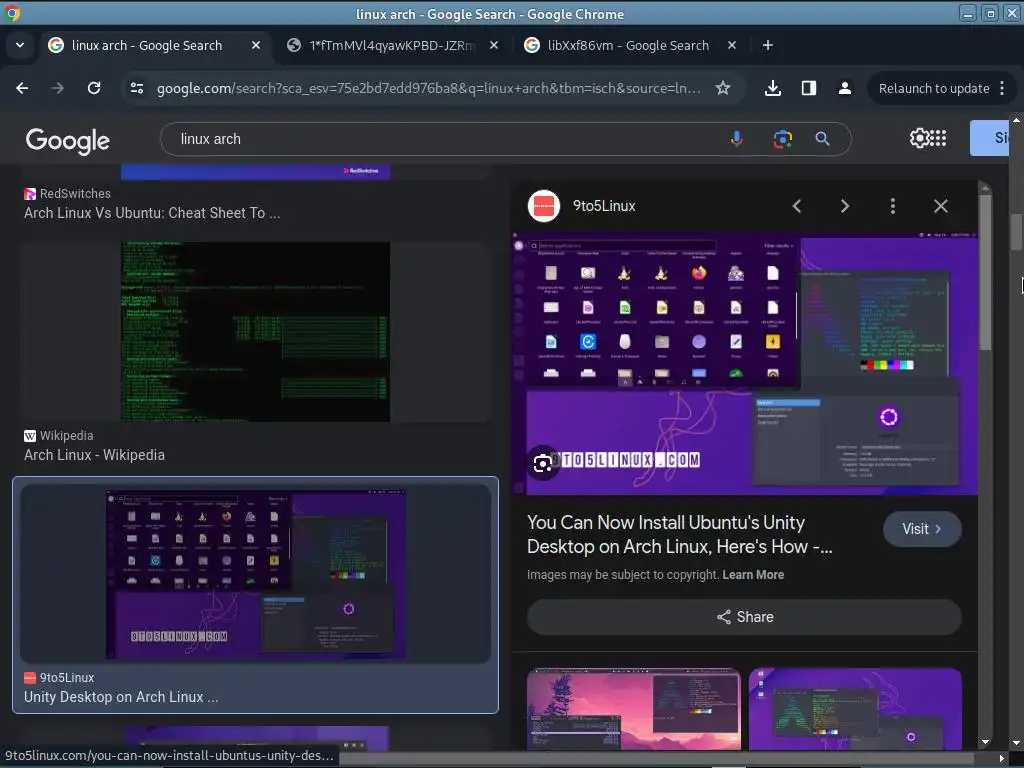Click the 9to5Linux source name in preview header
The height and width of the screenshot is (768, 1024).
pyautogui.click(x=604, y=206)
